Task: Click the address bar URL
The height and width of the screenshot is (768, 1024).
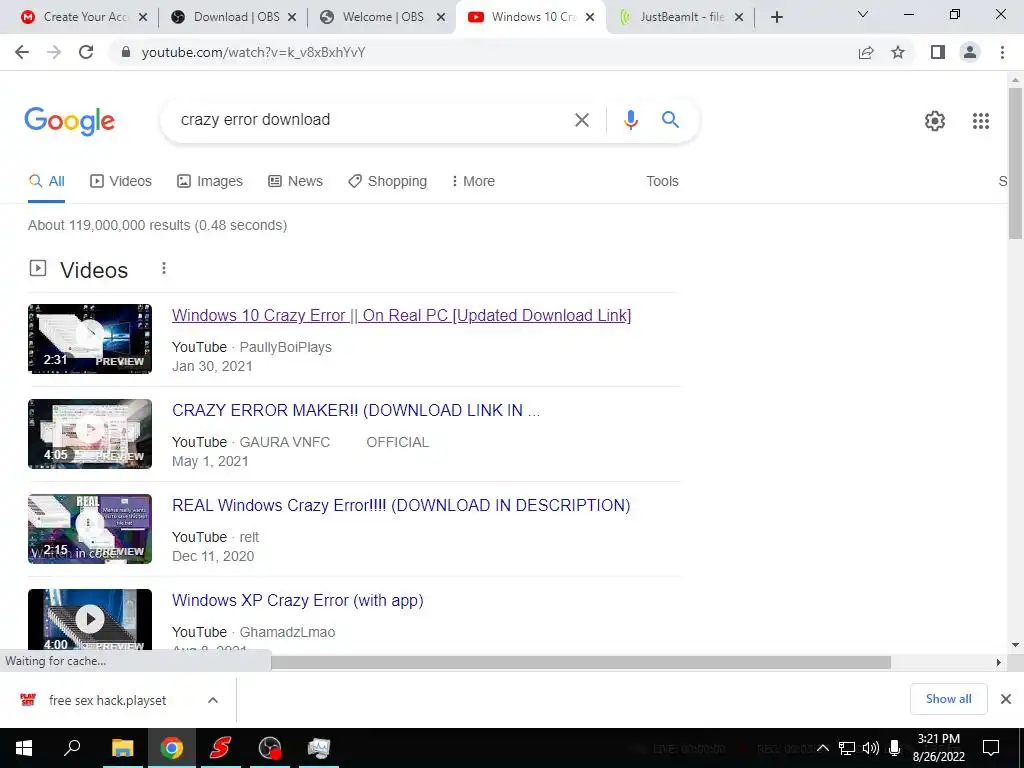Action: (x=253, y=52)
